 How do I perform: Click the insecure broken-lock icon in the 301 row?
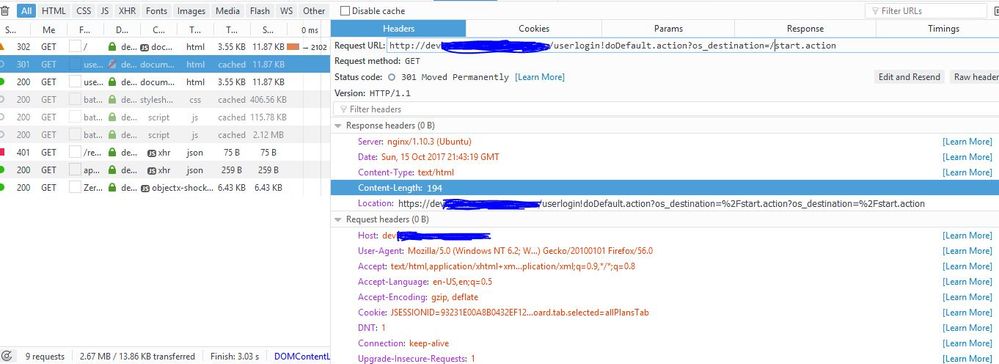(x=112, y=64)
